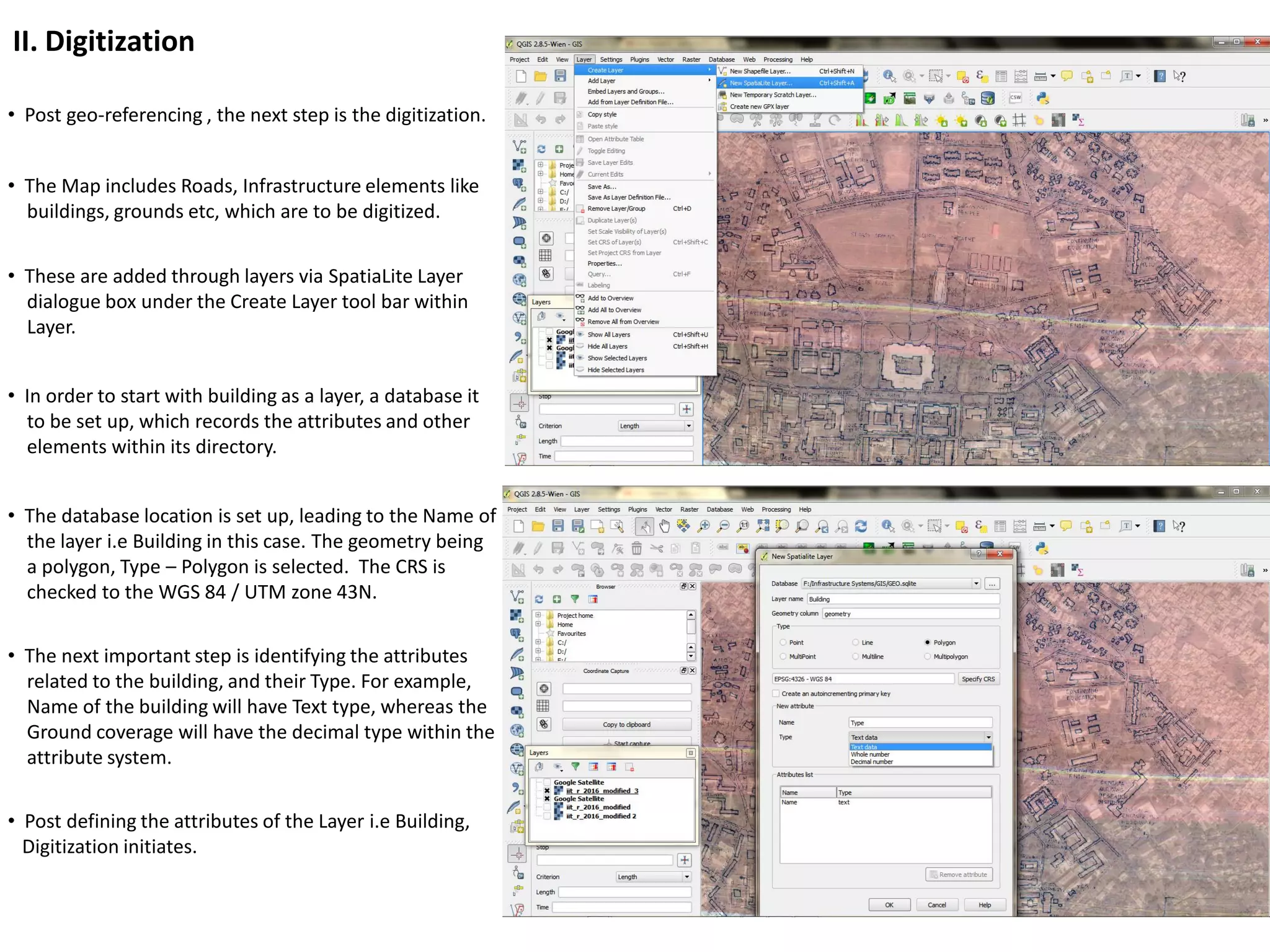Toggle iit_r_2016_modified 2 layer checkbox in lower Layers
The image size is (1270, 952).
pos(547,816)
